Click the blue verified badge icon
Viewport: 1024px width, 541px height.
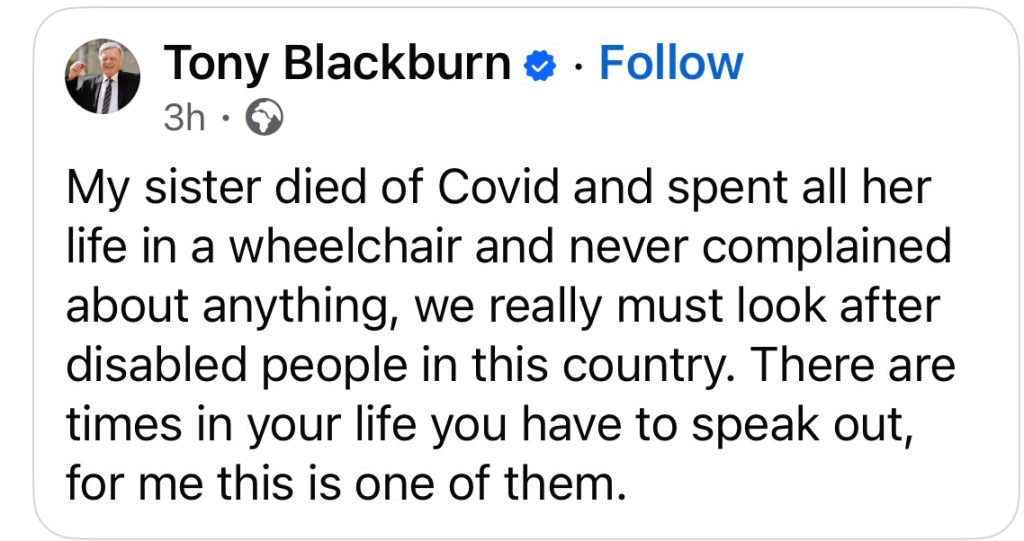tap(541, 66)
